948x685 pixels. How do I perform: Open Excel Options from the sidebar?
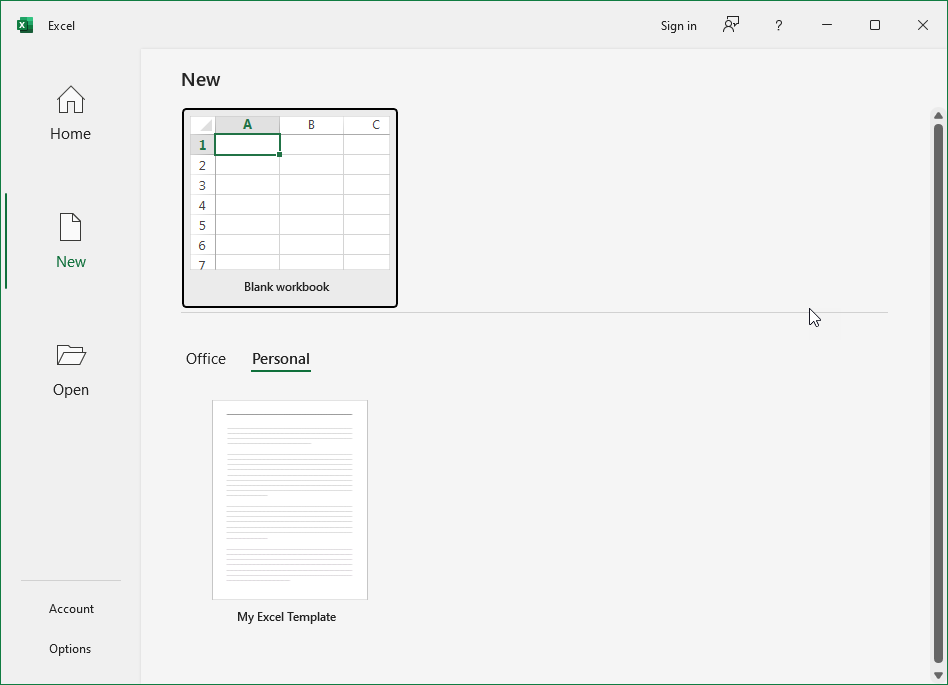point(70,649)
